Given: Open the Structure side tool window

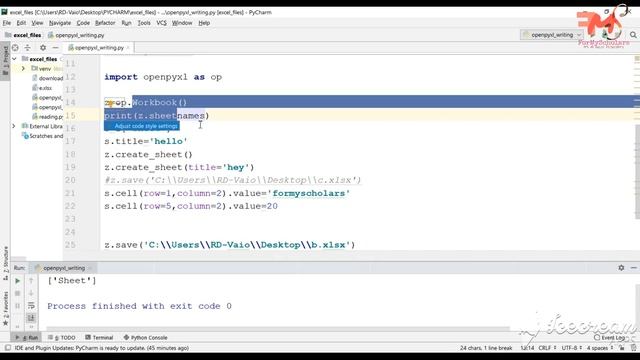Looking at the screenshot, I should coord(5,263).
